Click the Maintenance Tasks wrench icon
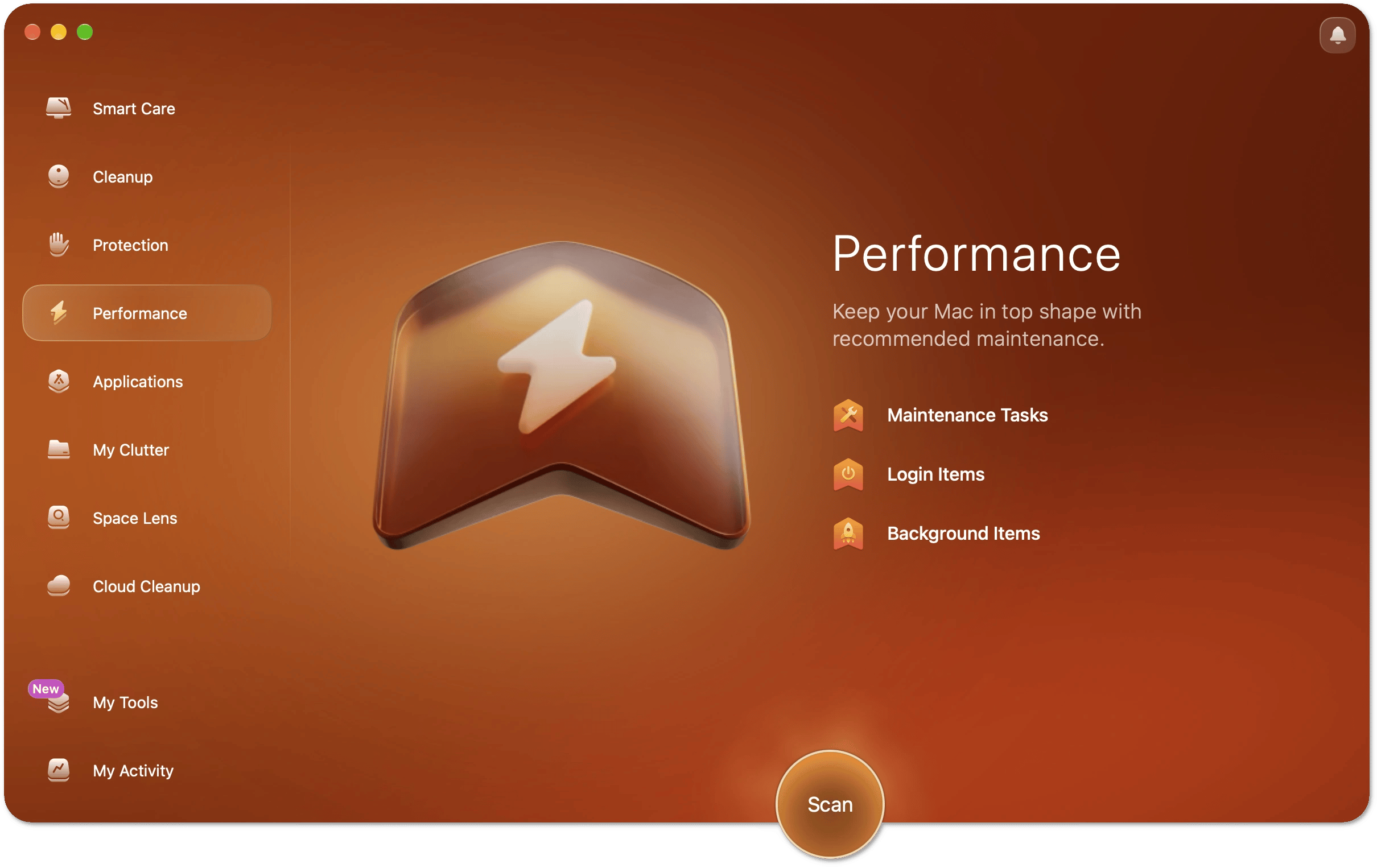Viewport: 1377px width, 868px height. point(848,415)
